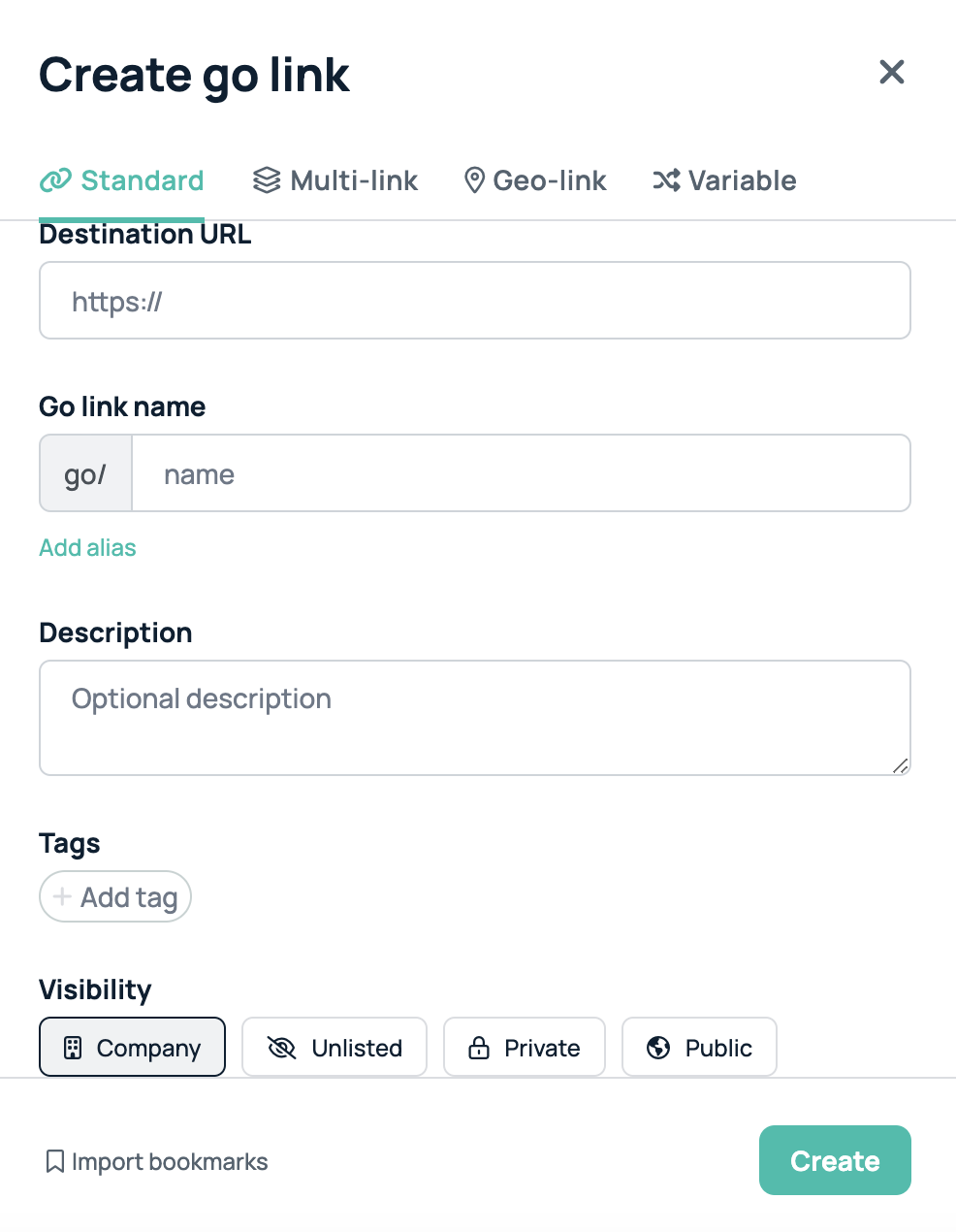The height and width of the screenshot is (1232, 956).
Task: Click the stacked layers icon for Multi-link
Action: (266, 180)
